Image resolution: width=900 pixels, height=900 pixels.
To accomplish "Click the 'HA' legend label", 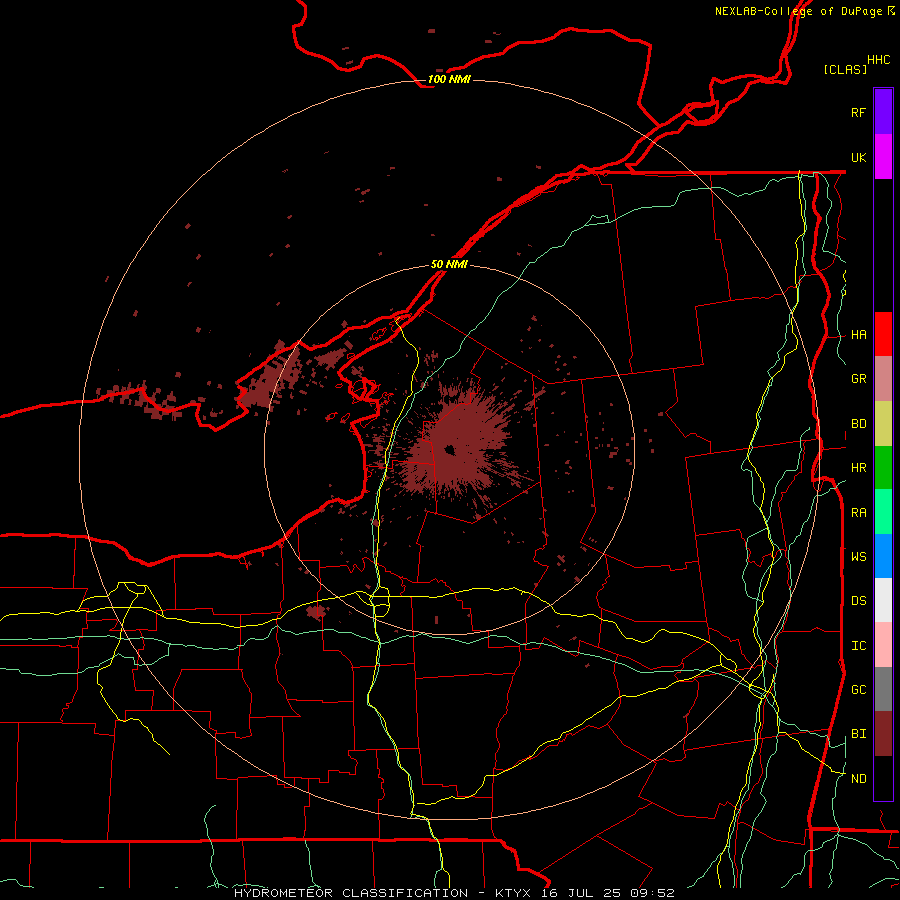I will pos(859,335).
